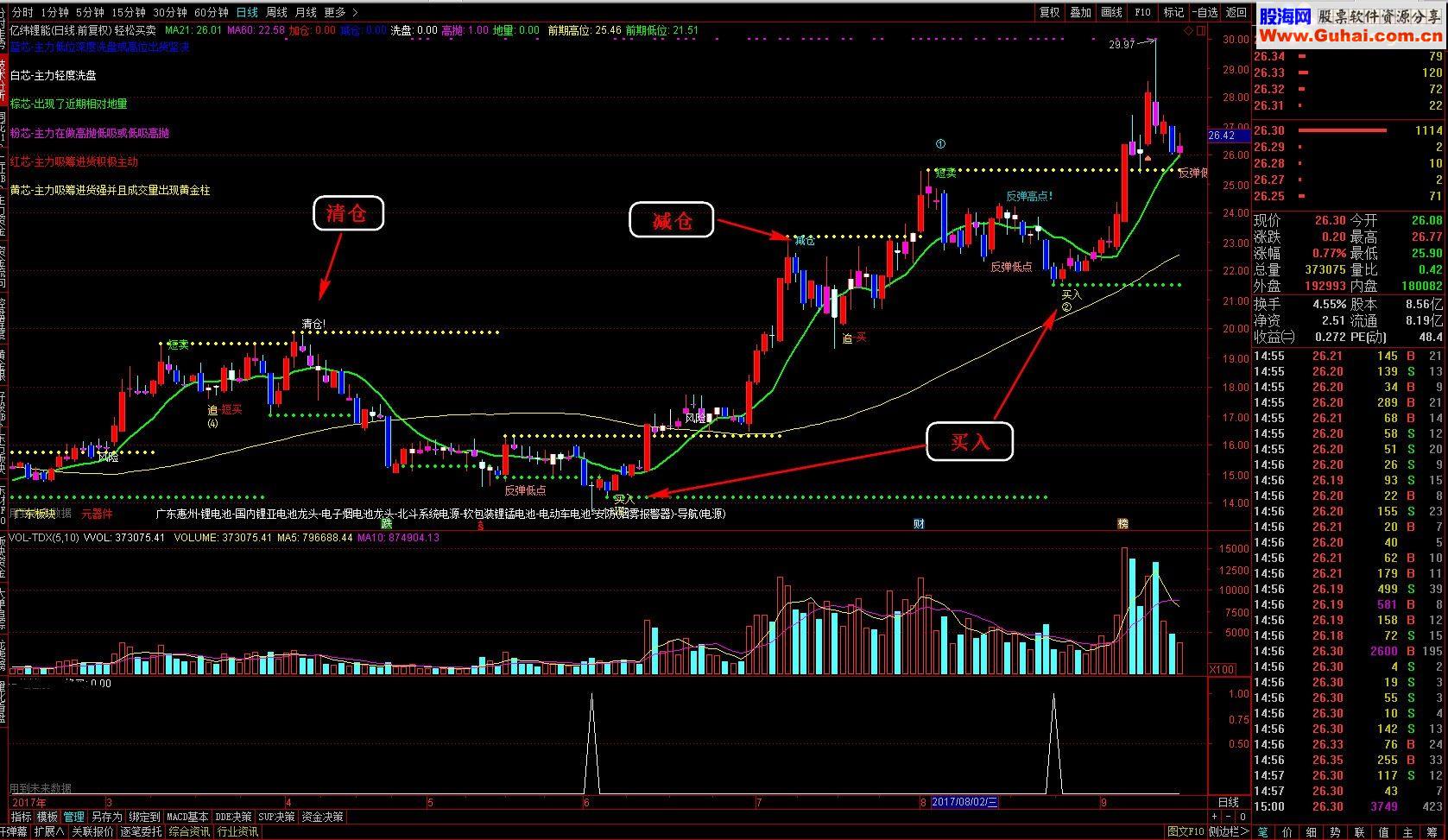This screenshot has width=1448, height=840.
Task: Click the 换手 turnover value 4.55%
Action: point(1330,304)
